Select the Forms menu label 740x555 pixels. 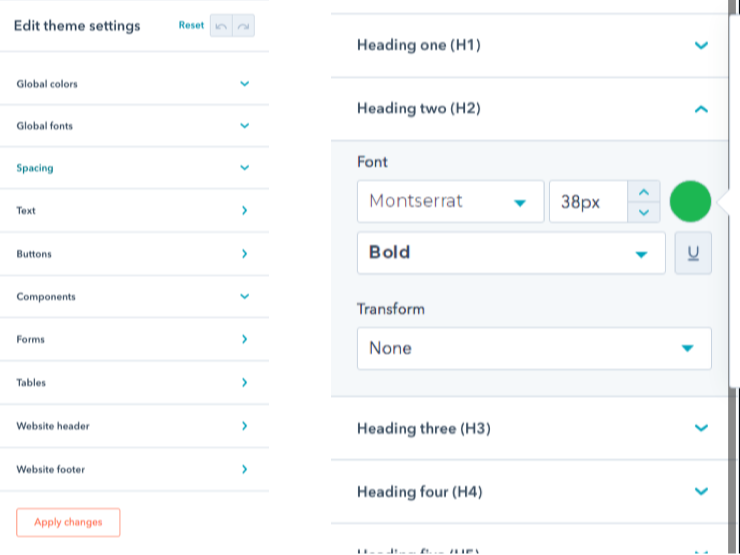coord(31,339)
